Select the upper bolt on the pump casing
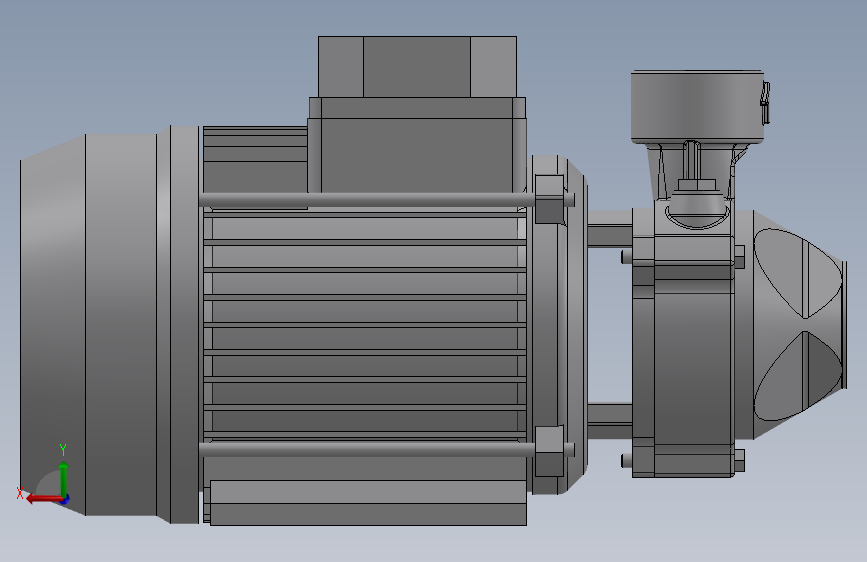Viewport: 867px width, 562px height. (x=739, y=257)
